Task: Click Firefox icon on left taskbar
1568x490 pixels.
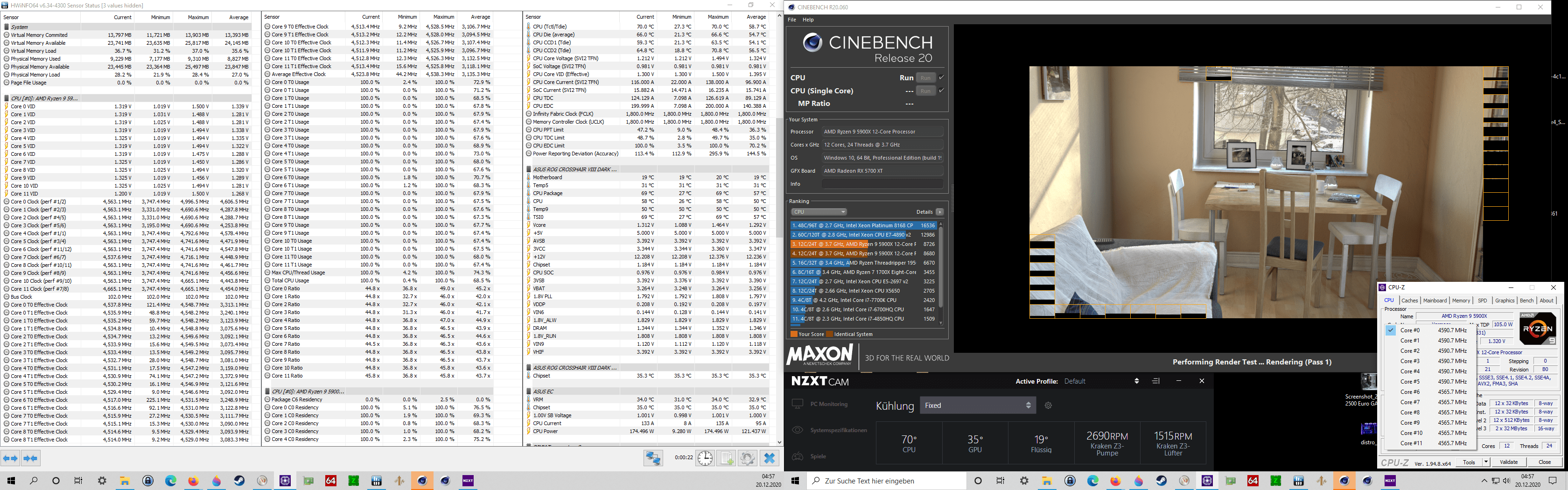Action: (x=194, y=481)
